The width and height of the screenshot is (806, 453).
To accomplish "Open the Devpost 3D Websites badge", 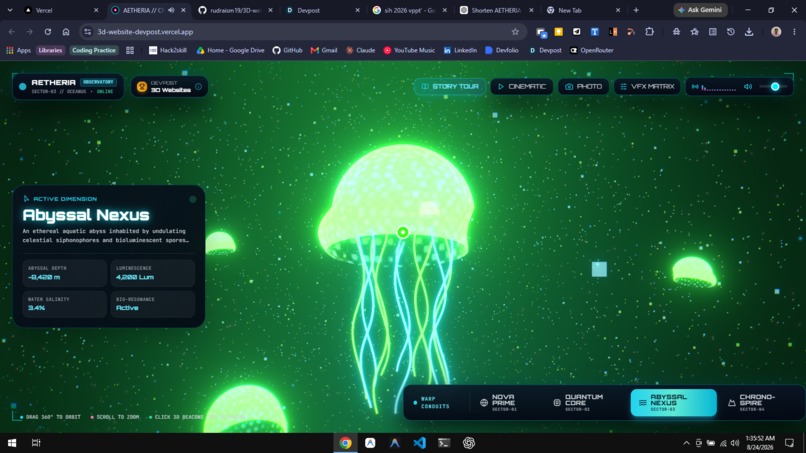I will coord(169,86).
